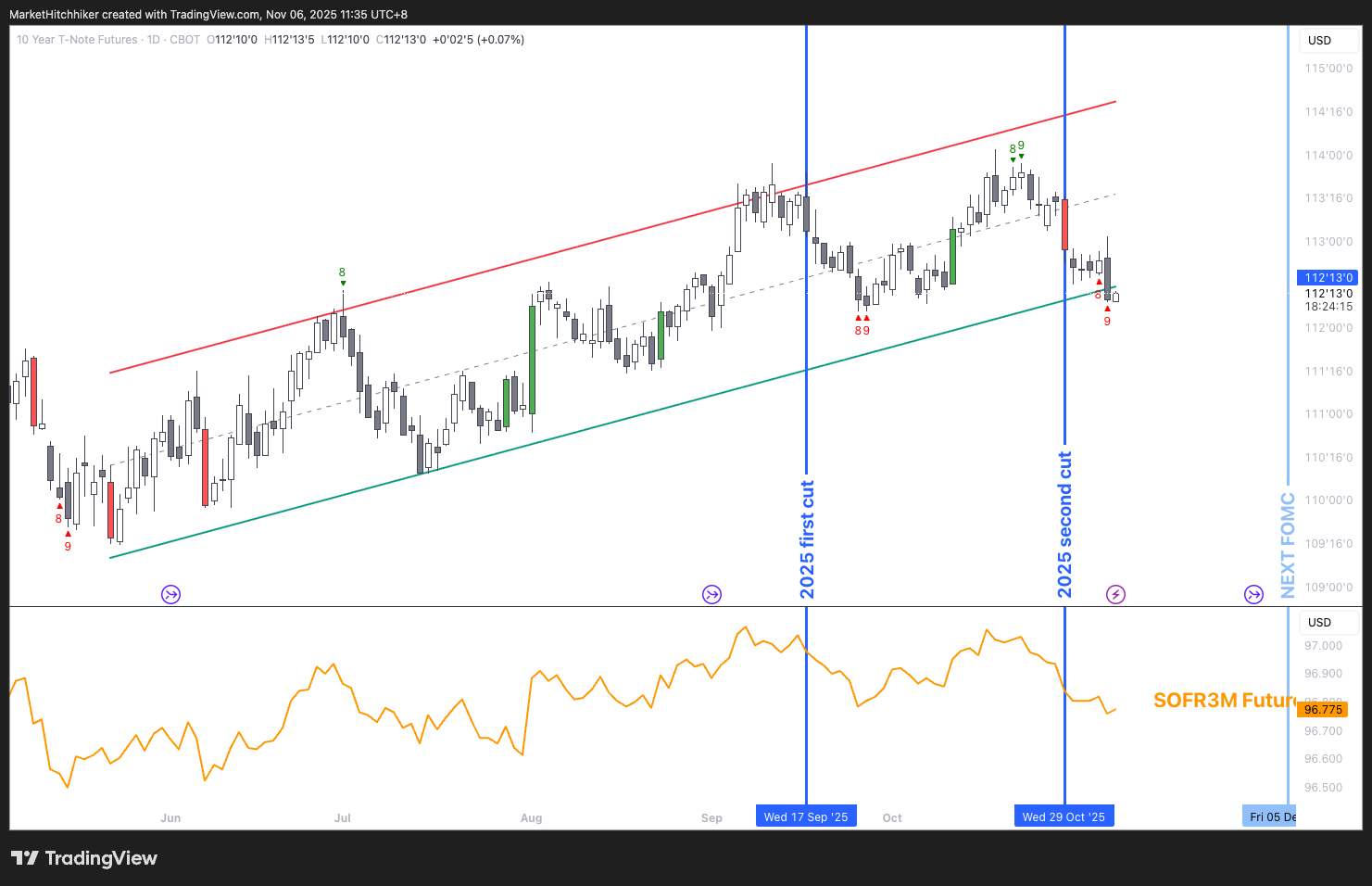
Task: Open the USD currency selector above 115'00'0
Action: pyautogui.click(x=1329, y=40)
